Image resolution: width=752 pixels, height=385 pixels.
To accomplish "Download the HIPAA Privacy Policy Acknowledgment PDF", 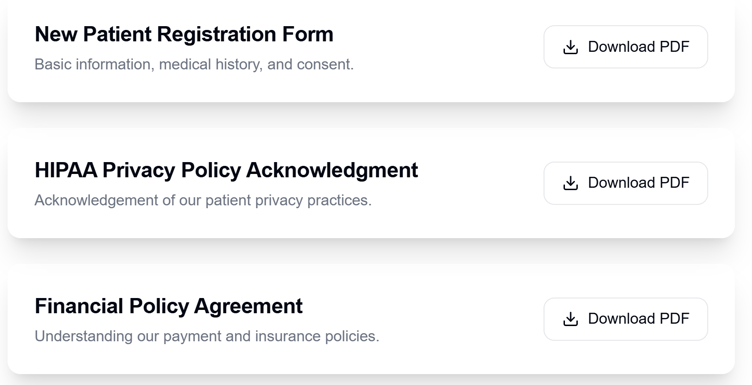I will tap(625, 183).
